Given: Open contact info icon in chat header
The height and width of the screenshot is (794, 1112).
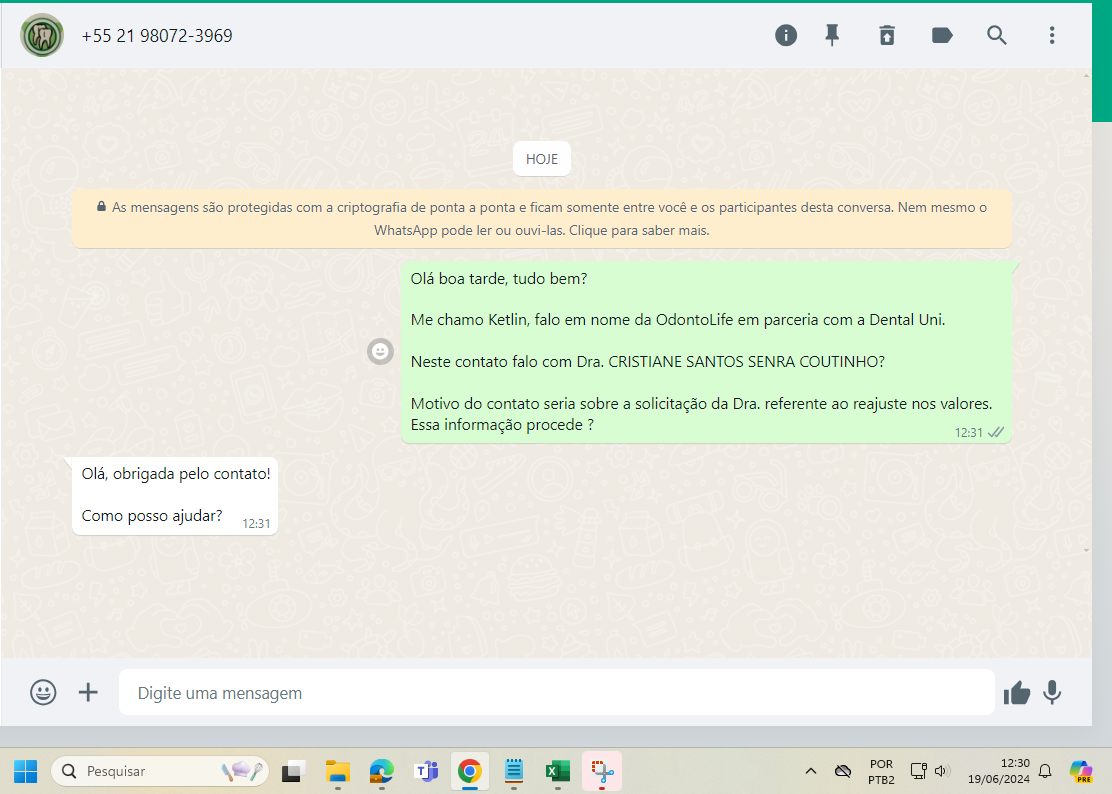Looking at the screenshot, I should pyautogui.click(x=785, y=35).
